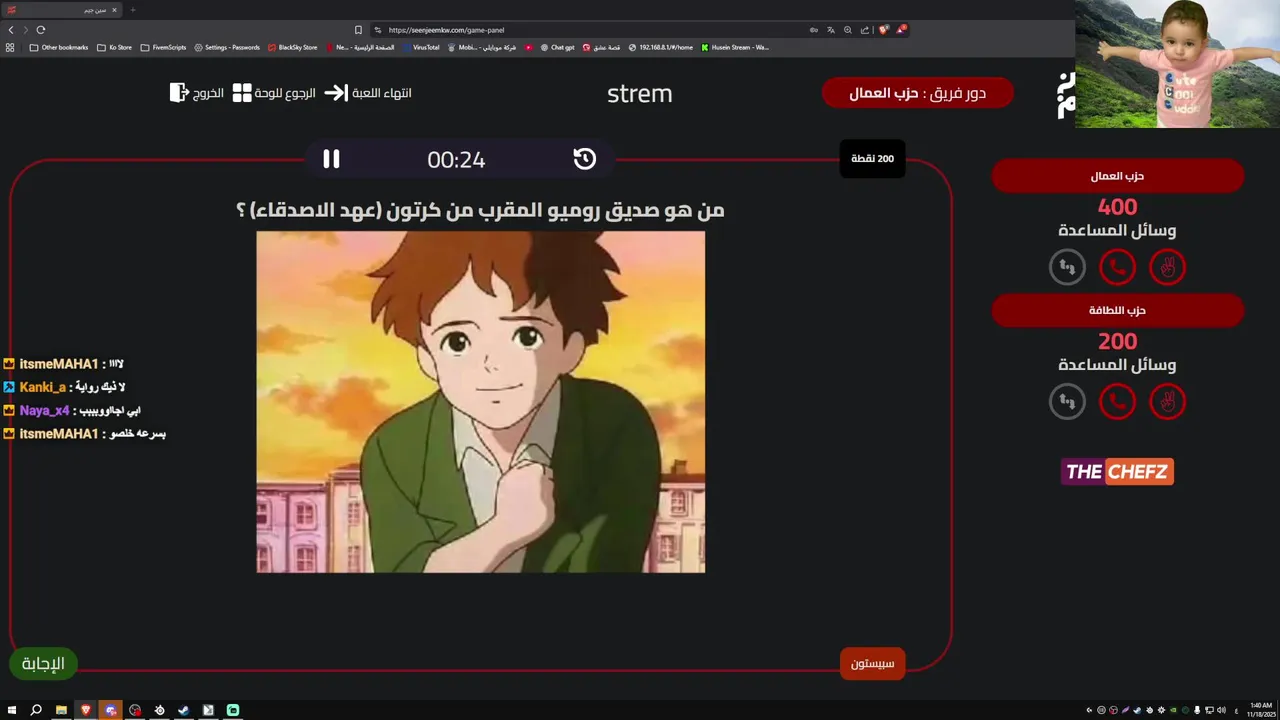Open File Explorer from the taskbar
The image size is (1280, 720).
tap(61, 710)
